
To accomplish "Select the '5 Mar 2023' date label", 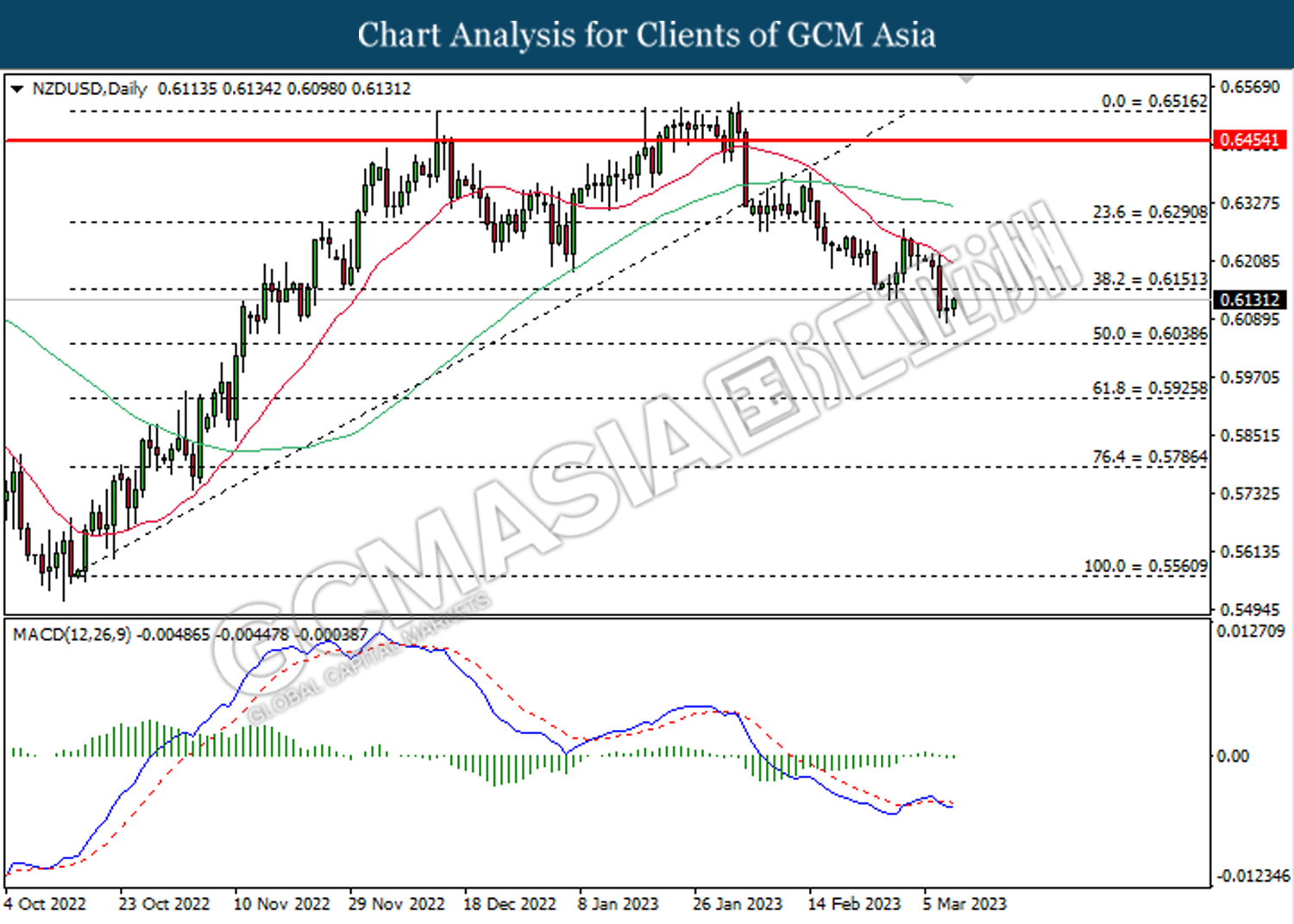I will [x=964, y=903].
